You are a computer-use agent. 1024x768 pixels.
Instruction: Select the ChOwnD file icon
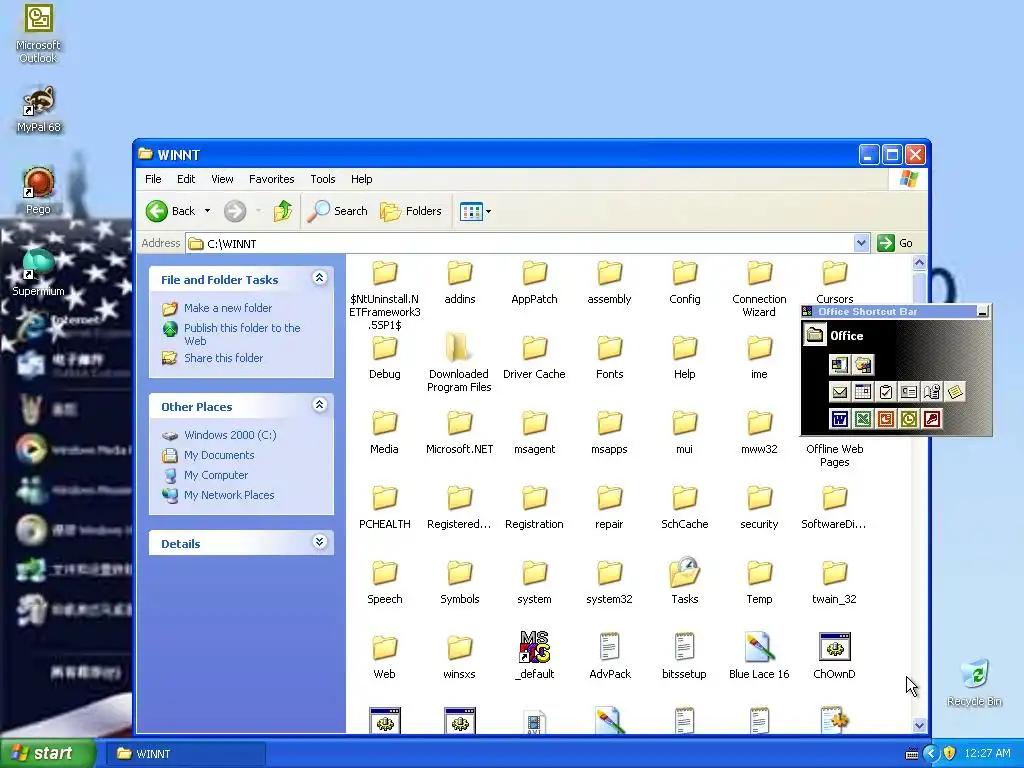pos(834,656)
